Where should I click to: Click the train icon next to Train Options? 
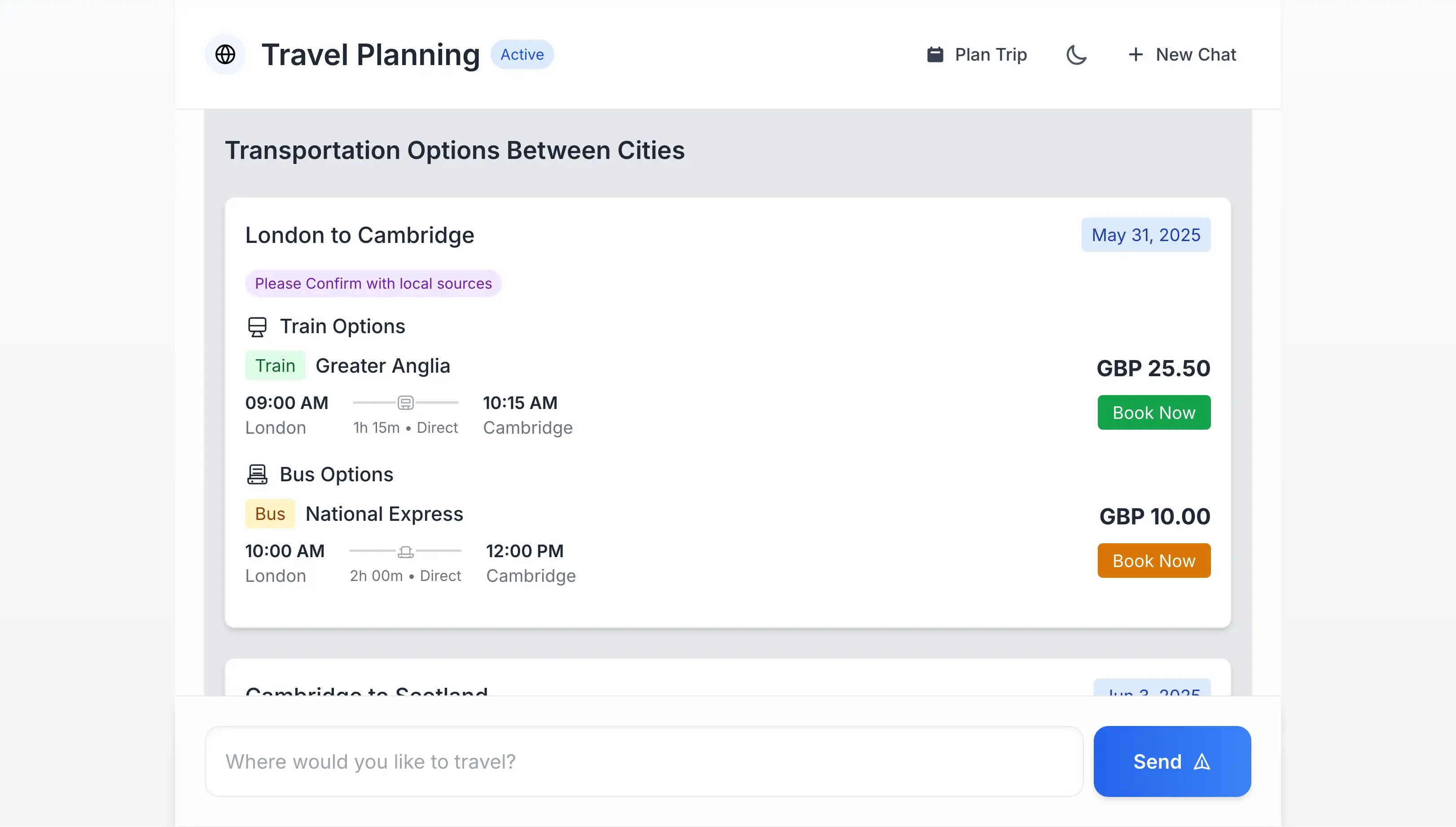257,326
